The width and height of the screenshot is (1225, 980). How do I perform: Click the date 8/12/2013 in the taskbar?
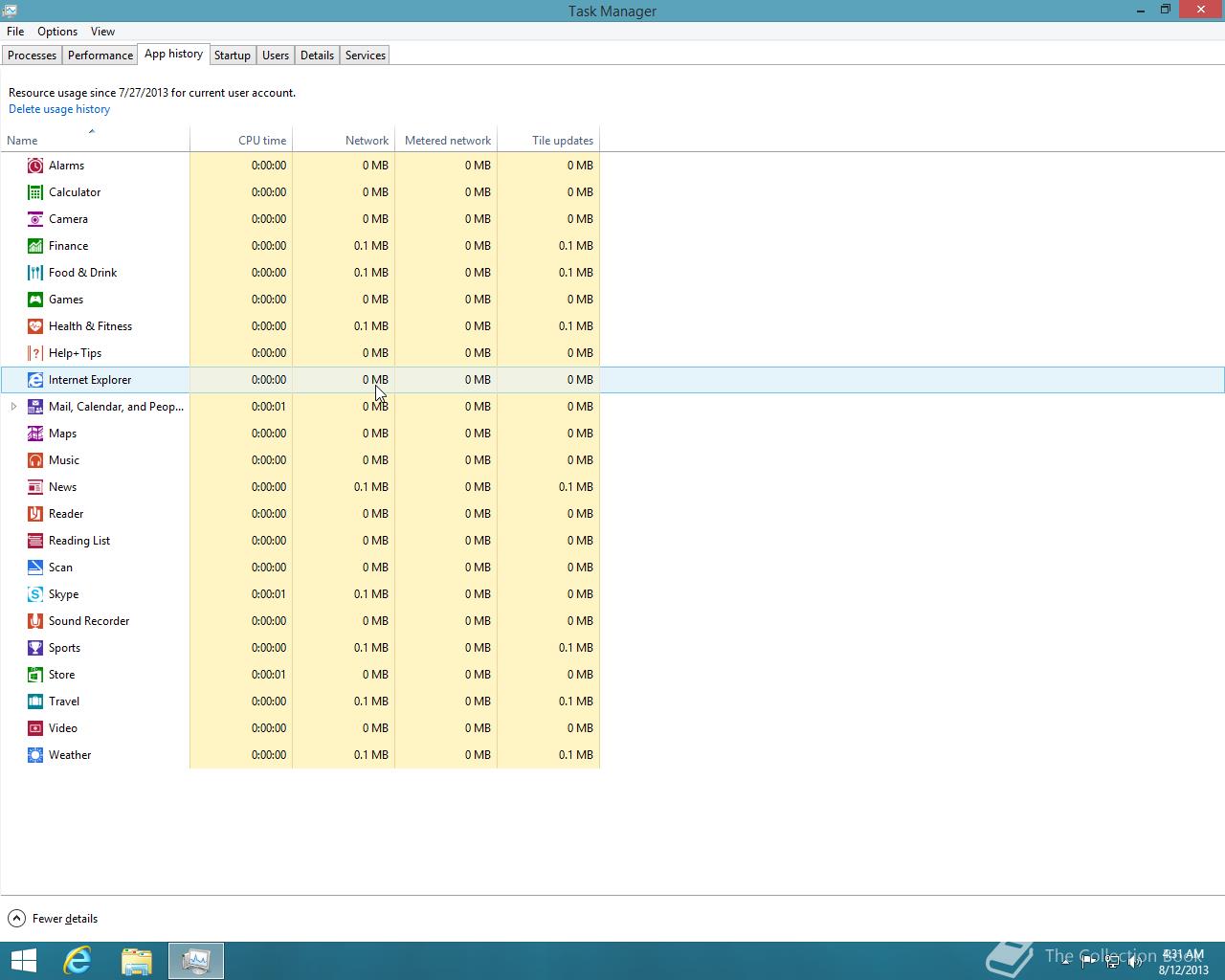pos(1184,969)
